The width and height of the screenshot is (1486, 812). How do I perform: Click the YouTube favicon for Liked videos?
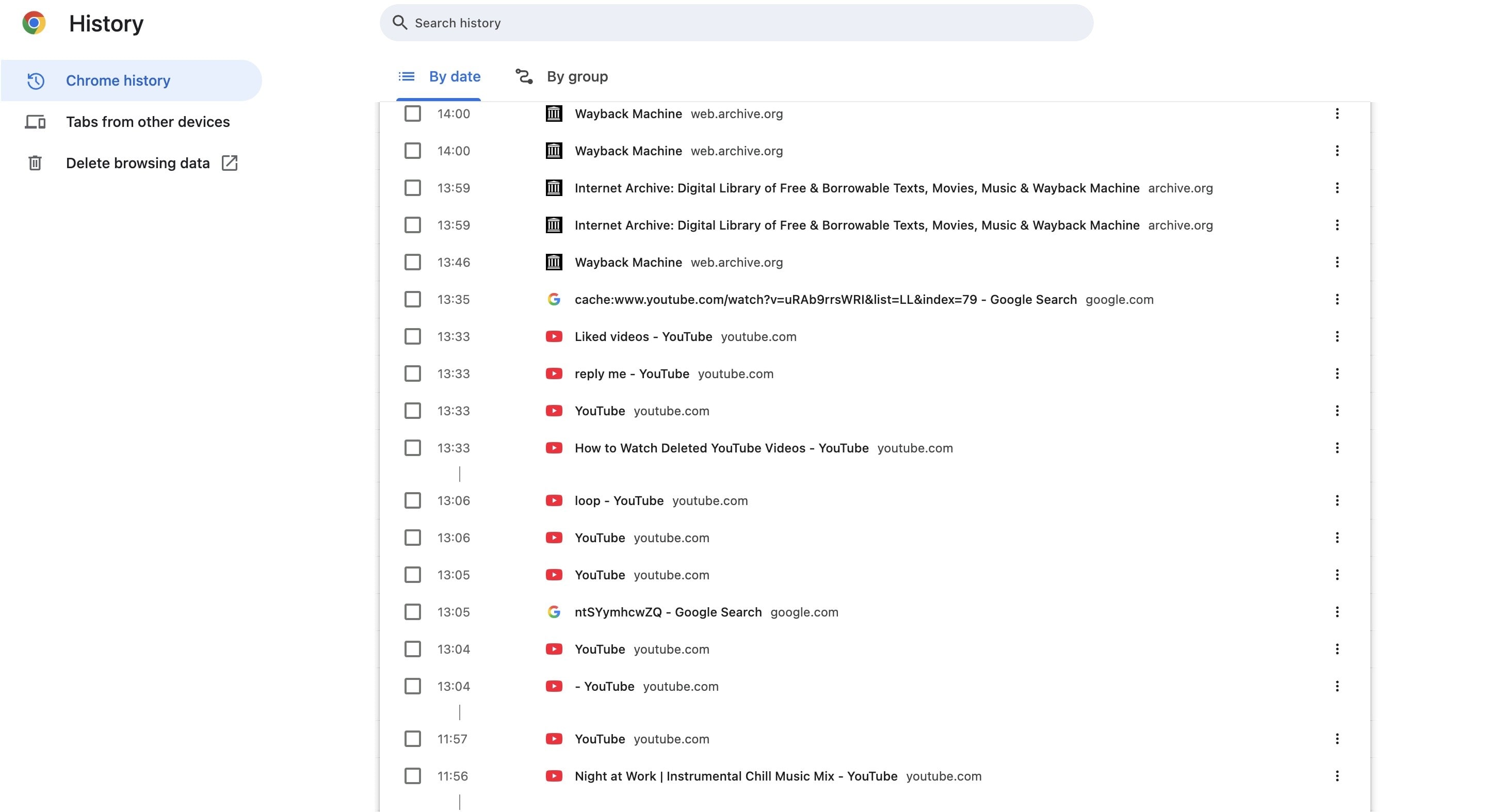click(x=554, y=337)
